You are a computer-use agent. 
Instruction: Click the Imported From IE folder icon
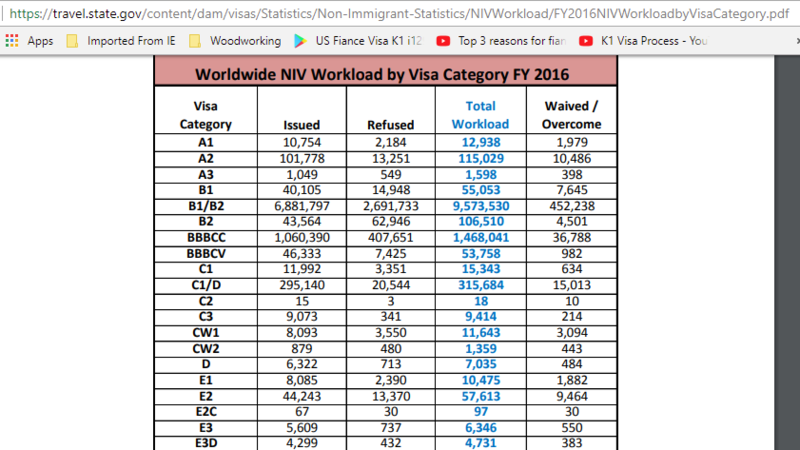coord(72,42)
